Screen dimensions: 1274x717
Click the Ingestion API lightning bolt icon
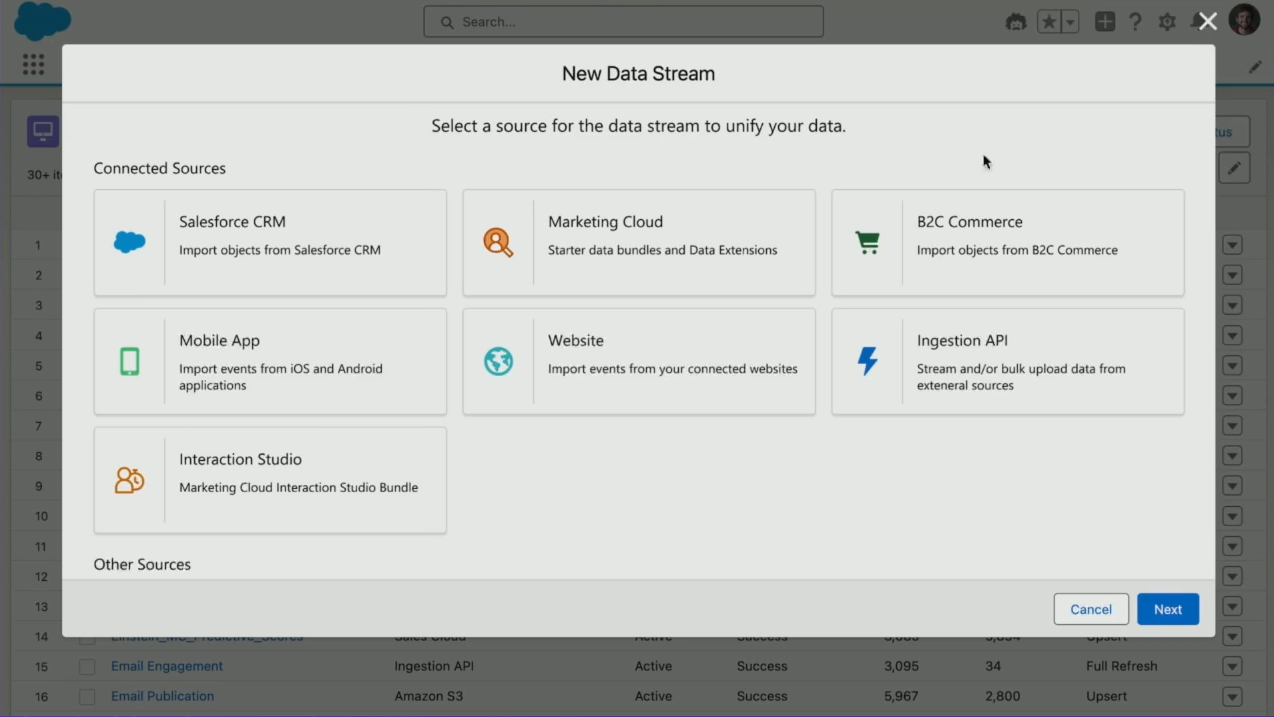pyautogui.click(x=867, y=361)
